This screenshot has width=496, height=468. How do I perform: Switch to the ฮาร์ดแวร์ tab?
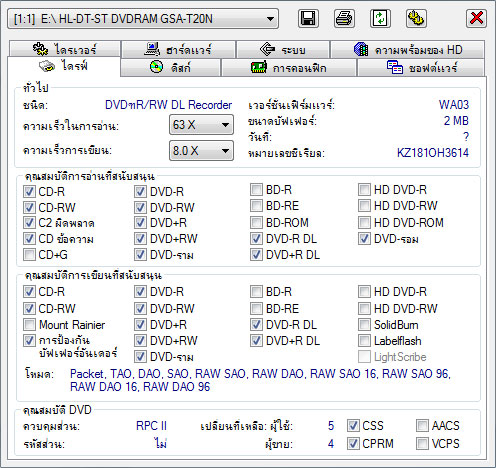pos(178,49)
